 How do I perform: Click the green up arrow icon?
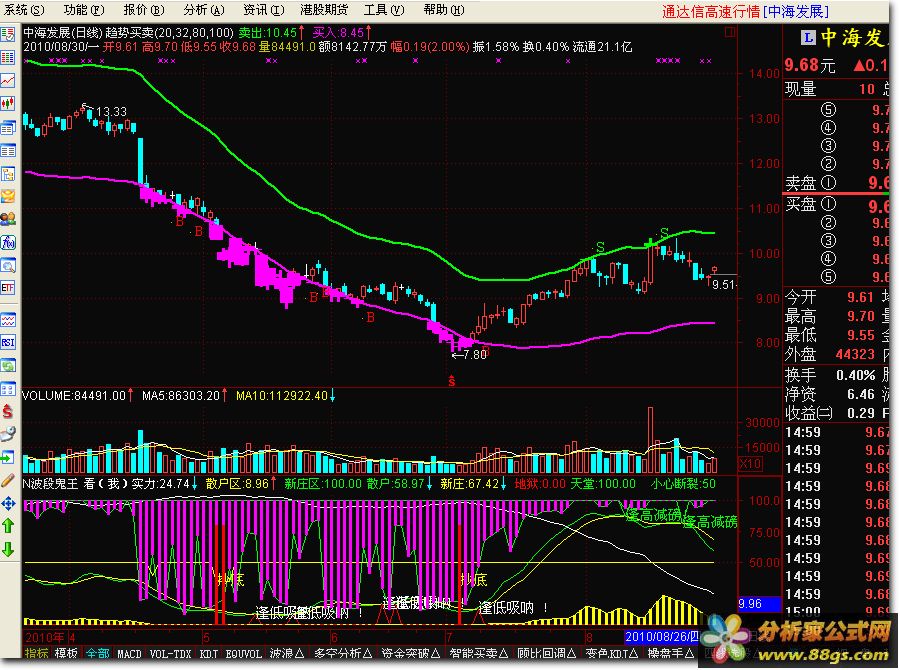click(8, 525)
